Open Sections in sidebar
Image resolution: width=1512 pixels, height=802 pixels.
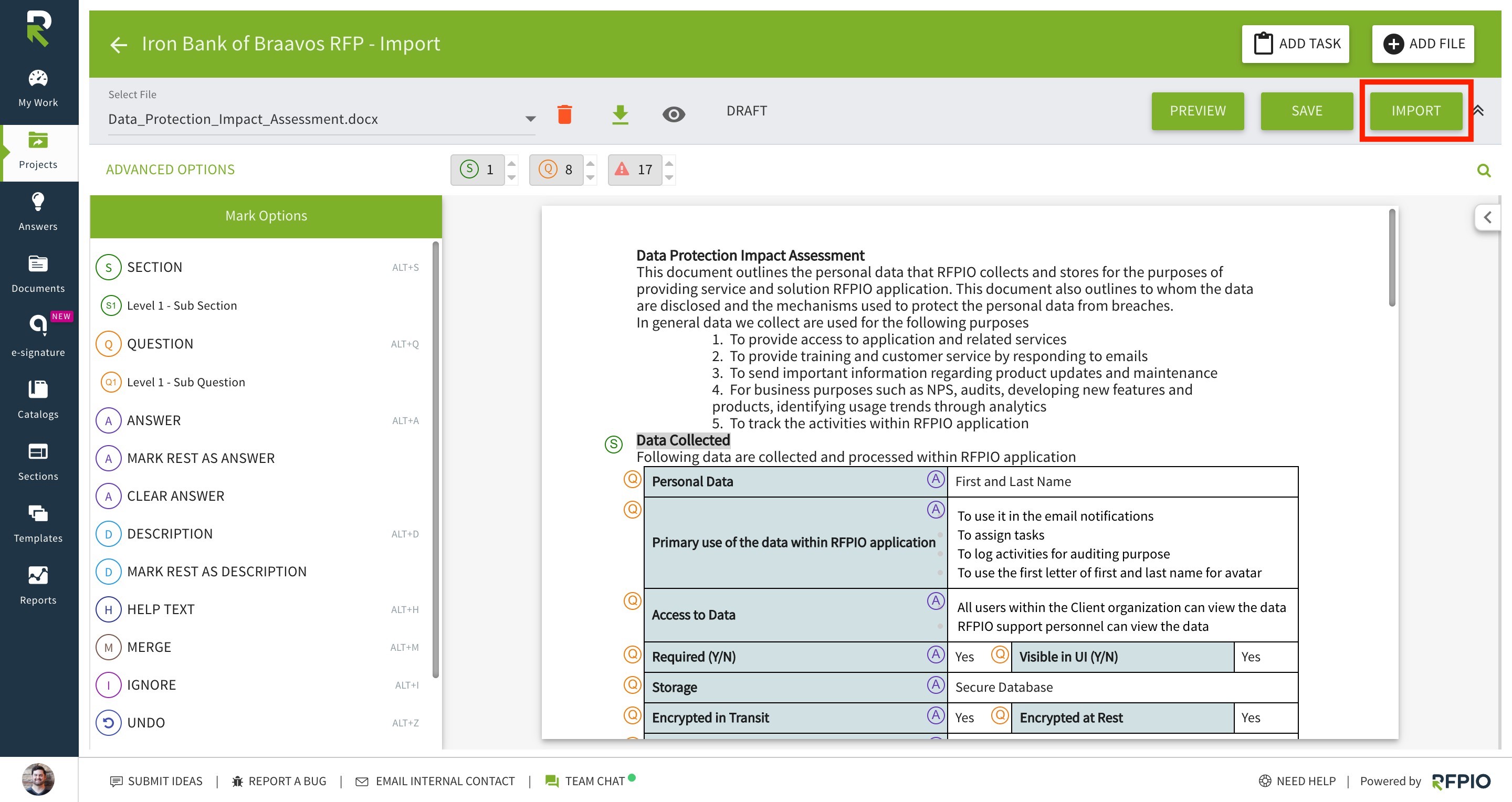(x=38, y=462)
